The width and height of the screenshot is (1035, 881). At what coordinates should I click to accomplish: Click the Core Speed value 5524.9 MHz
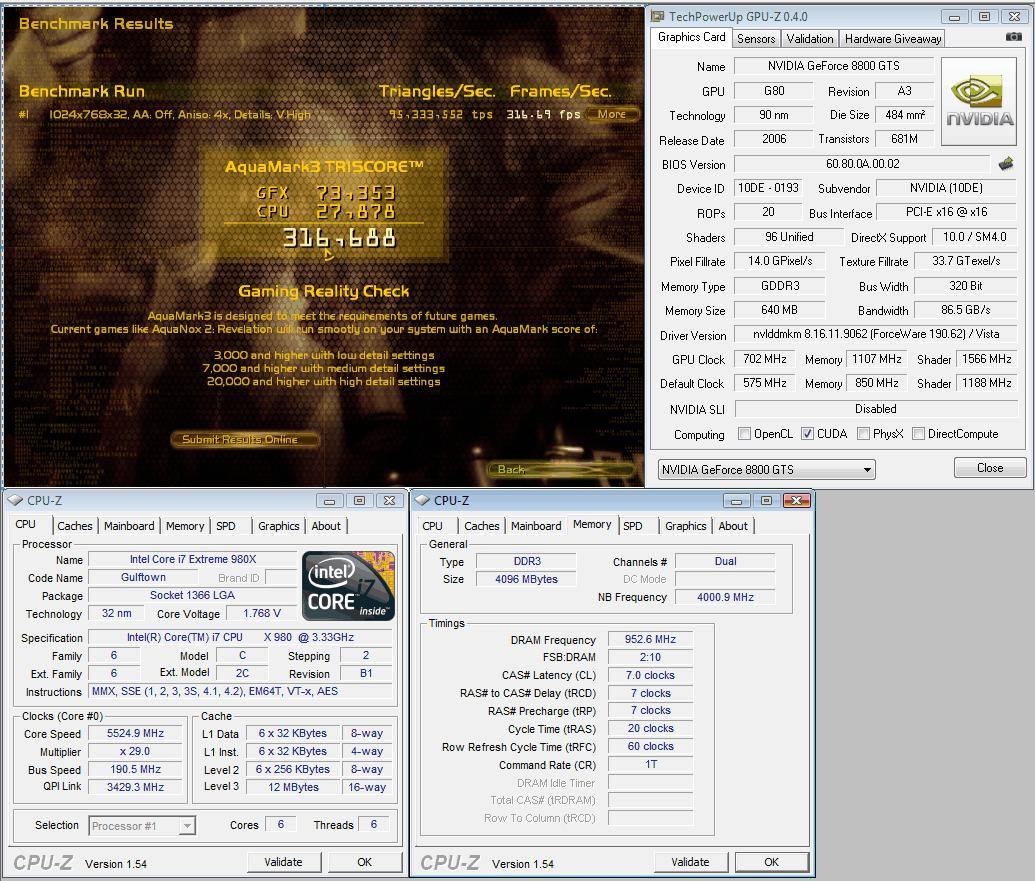pos(135,733)
